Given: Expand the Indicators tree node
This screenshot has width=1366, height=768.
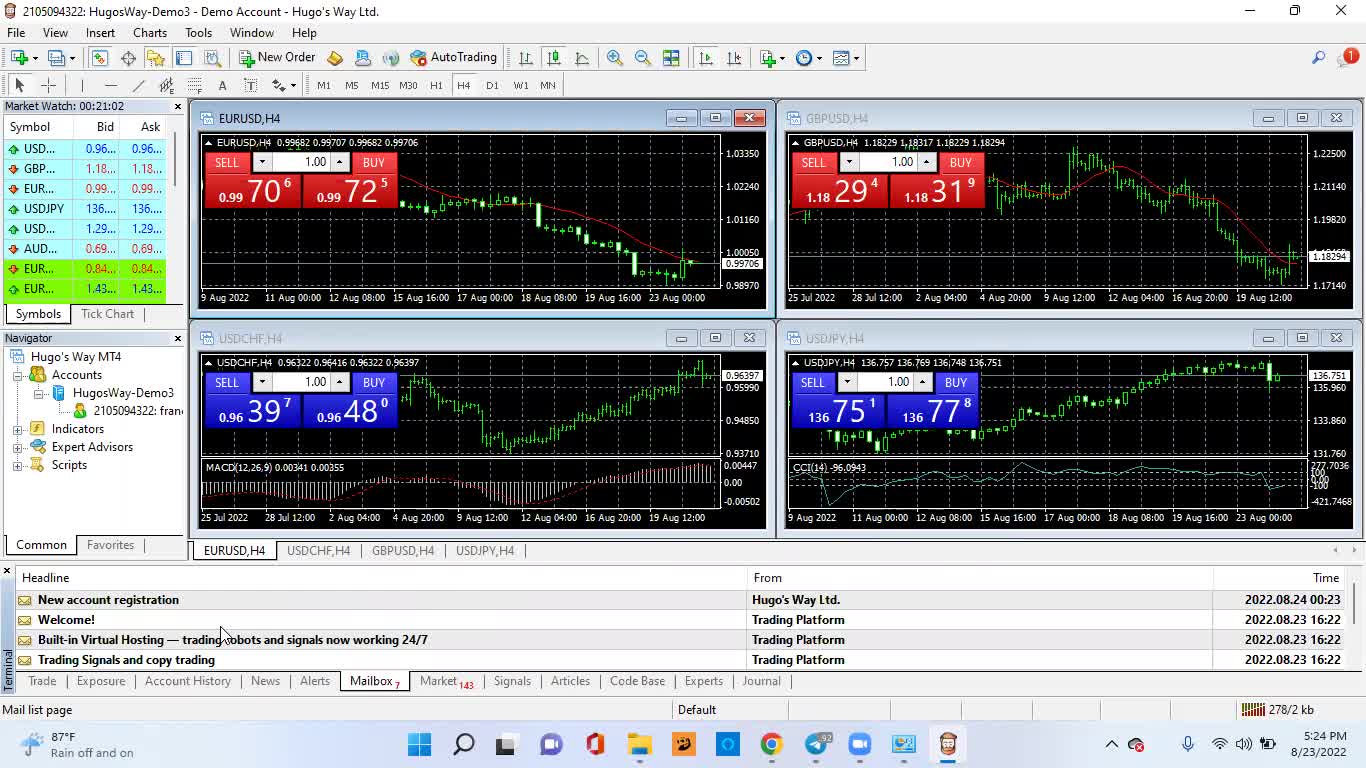Looking at the screenshot, I should tap(18, 429).
